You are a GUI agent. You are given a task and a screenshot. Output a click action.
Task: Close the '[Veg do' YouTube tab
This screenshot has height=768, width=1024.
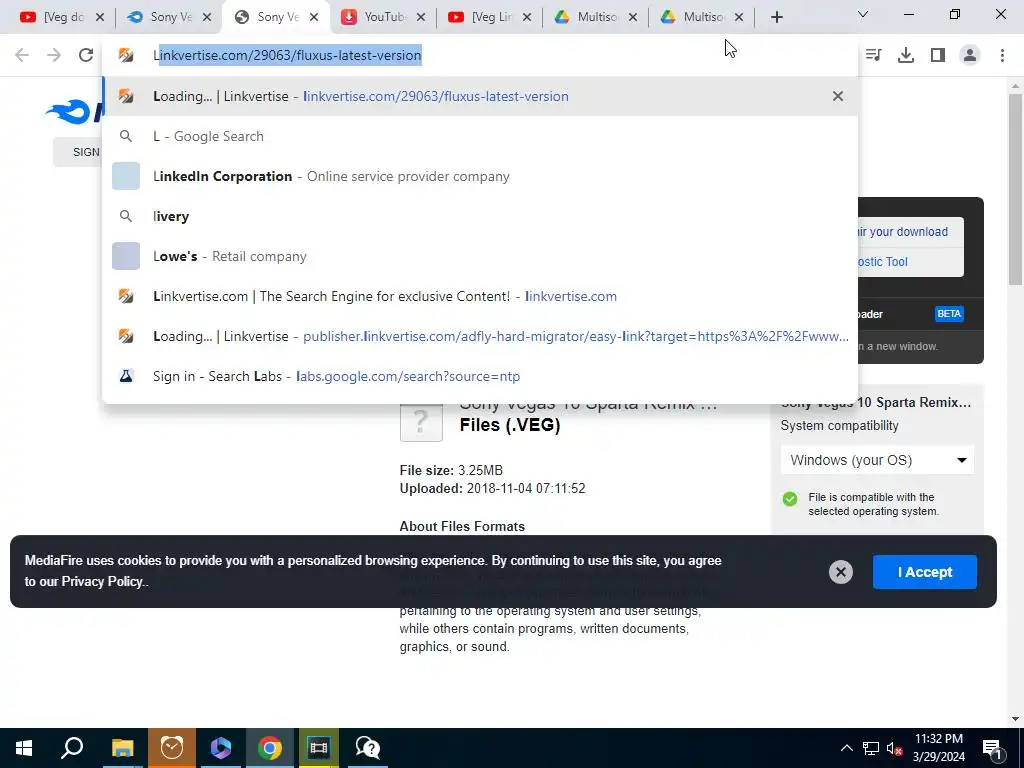(x=100, y=18)
